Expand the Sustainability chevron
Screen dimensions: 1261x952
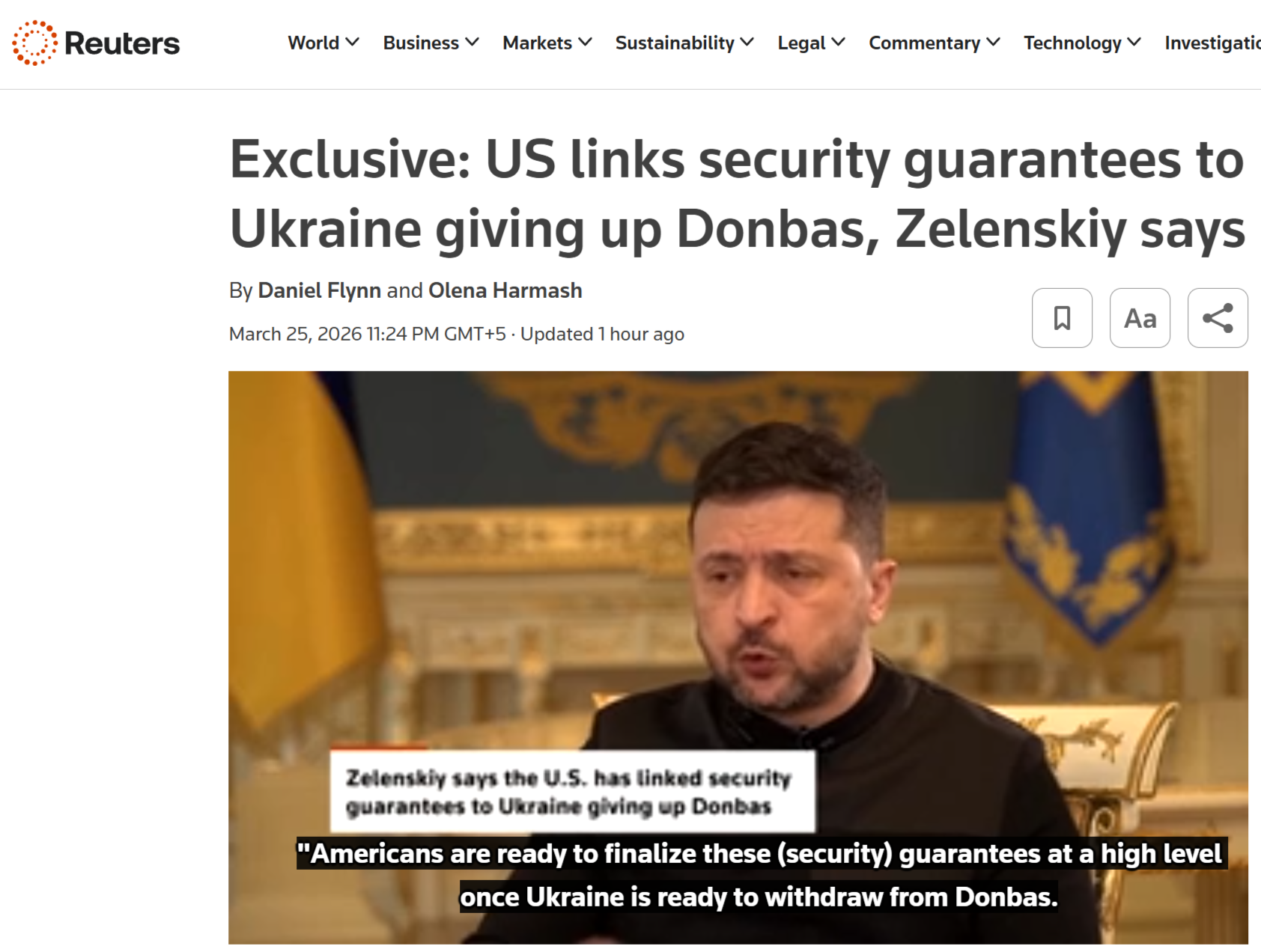747,43
